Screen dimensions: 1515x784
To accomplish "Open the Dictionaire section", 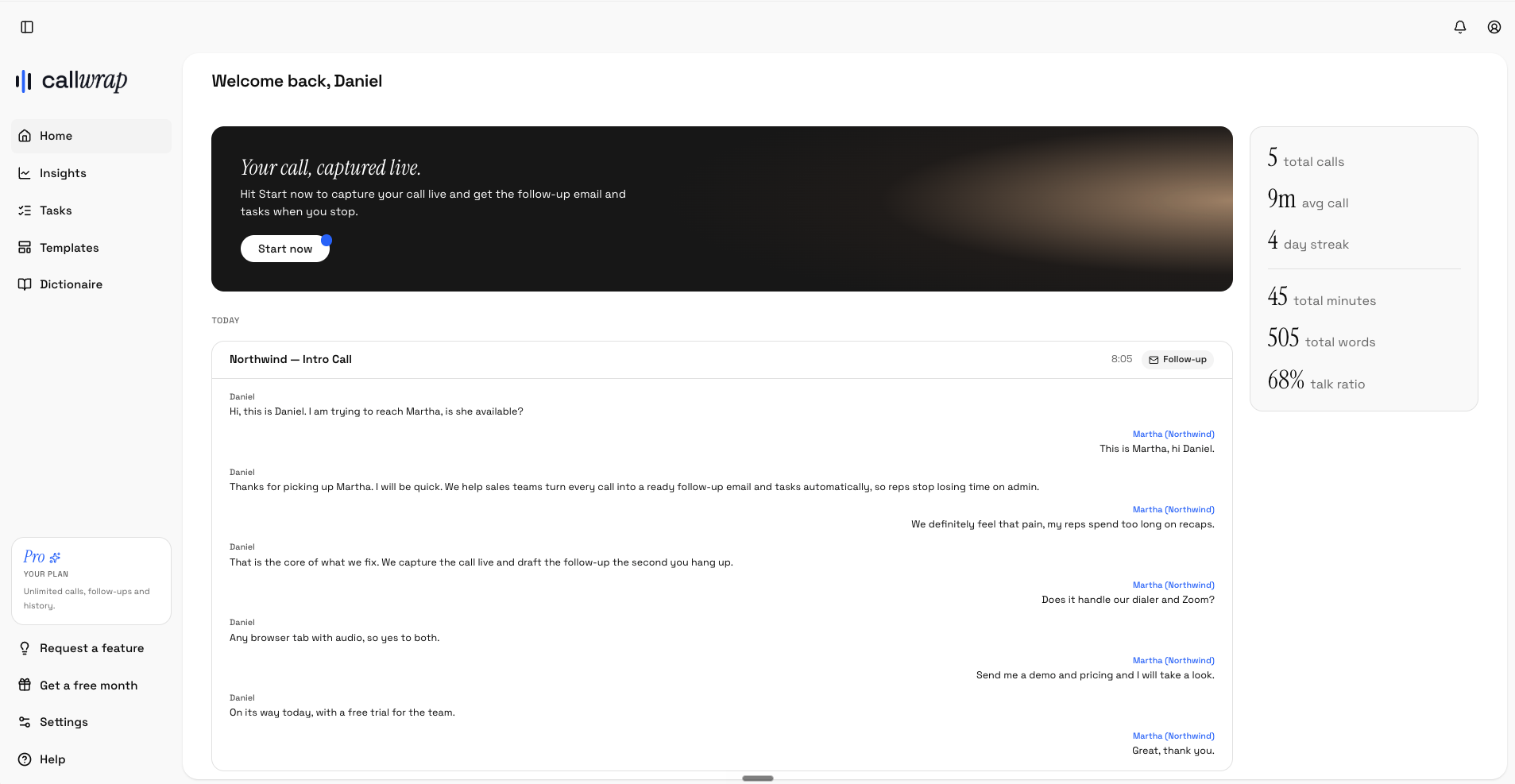I will pos(91,284).
